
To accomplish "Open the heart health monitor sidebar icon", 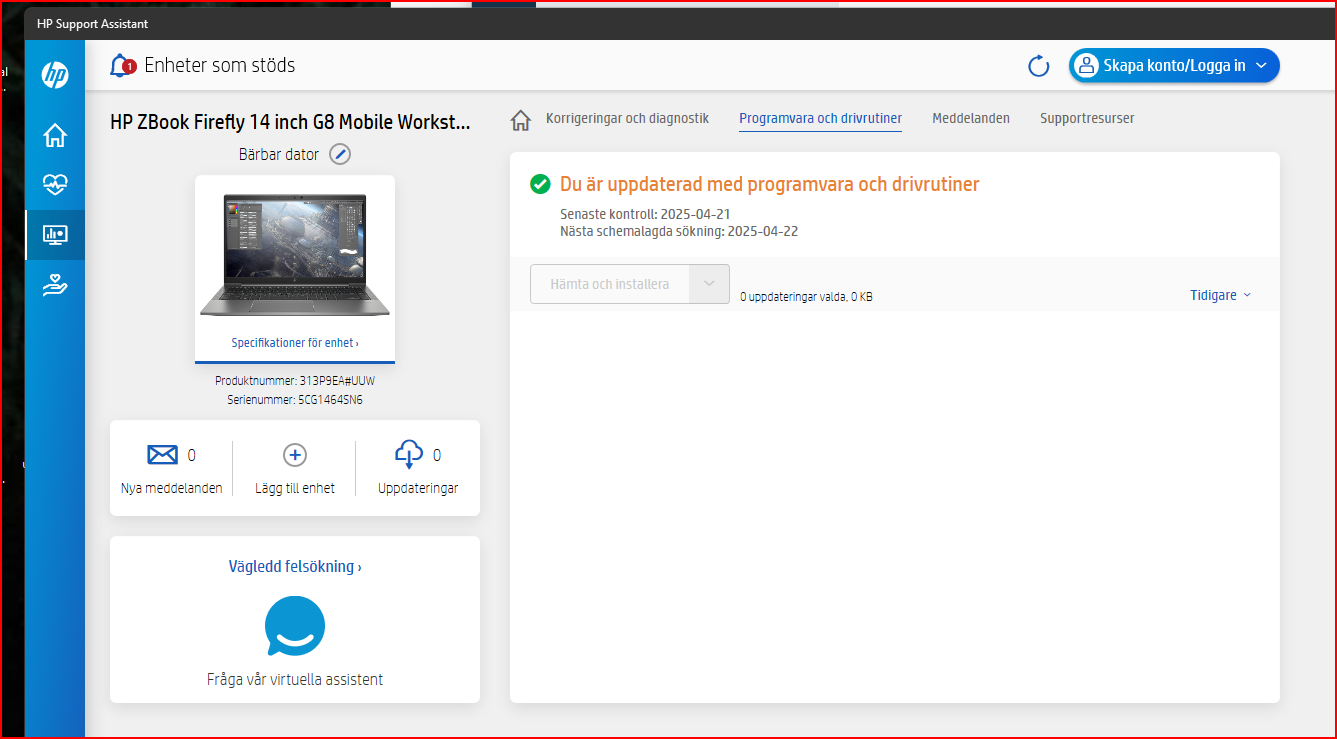I will (x=55, y=185).
